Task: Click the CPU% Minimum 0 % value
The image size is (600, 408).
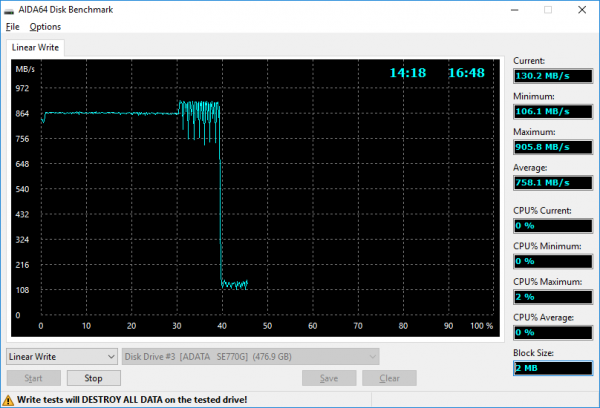Action: click(553, 261)
